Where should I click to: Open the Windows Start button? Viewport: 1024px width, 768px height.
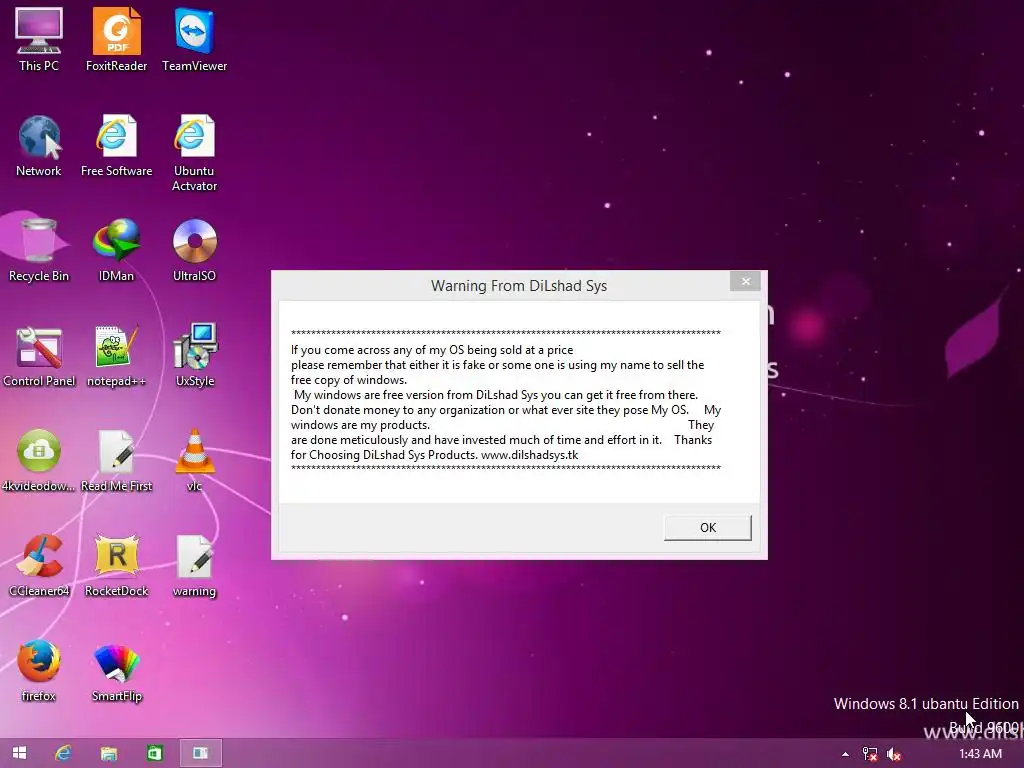coord(19,753)
